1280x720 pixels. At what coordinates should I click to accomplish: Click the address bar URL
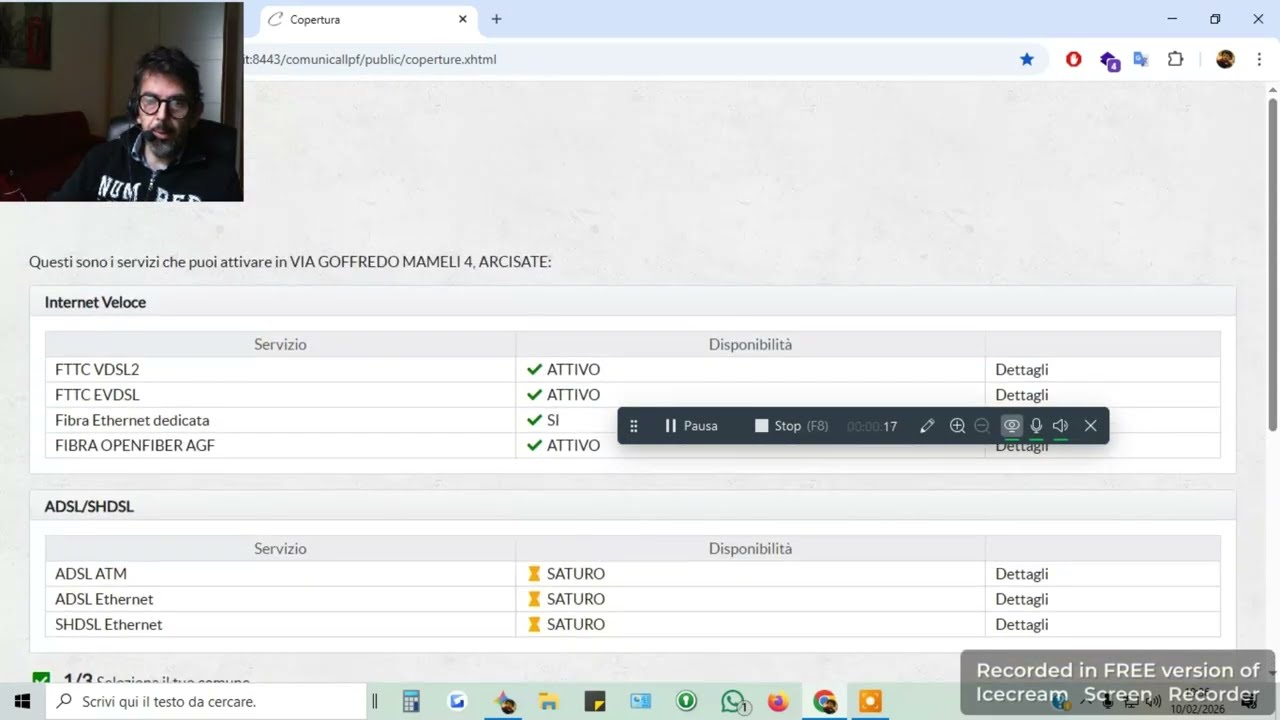point(370,59)
